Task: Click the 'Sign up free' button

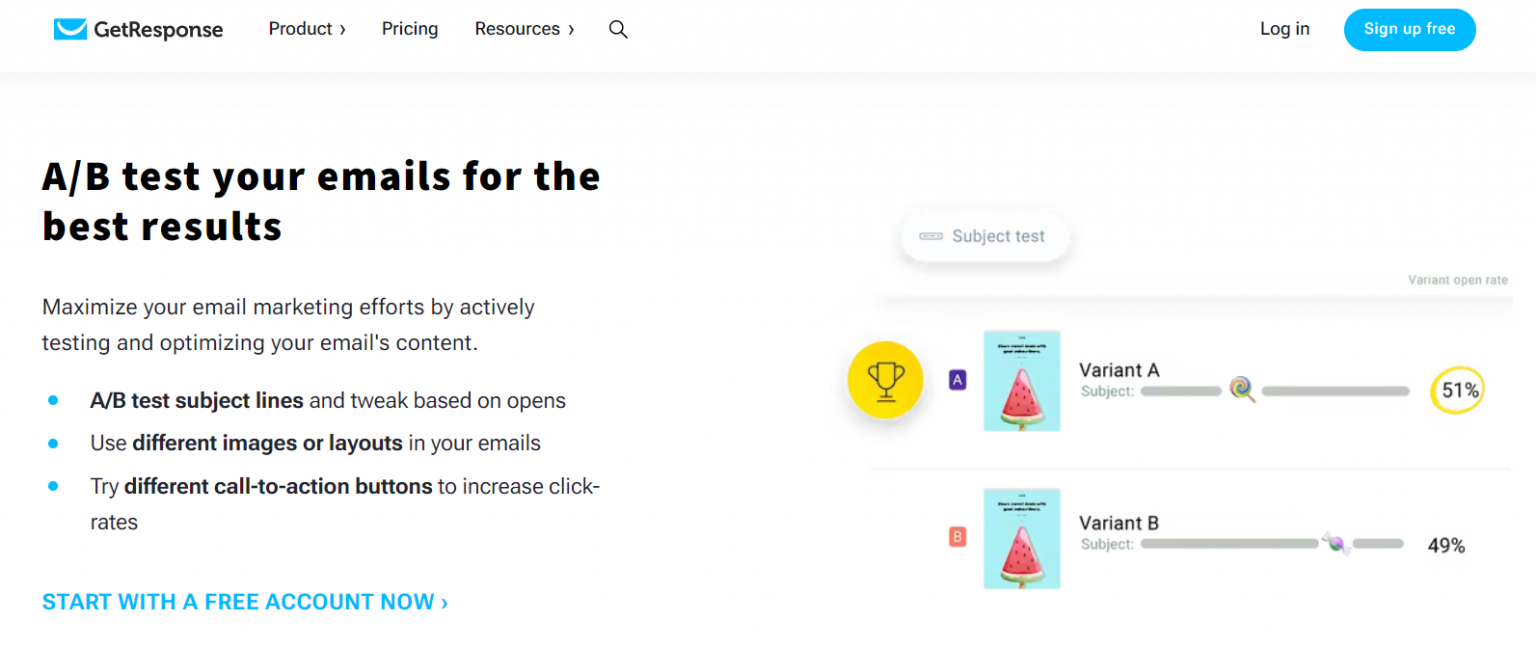Action: pyautogui.click(x=1409, y=29)
